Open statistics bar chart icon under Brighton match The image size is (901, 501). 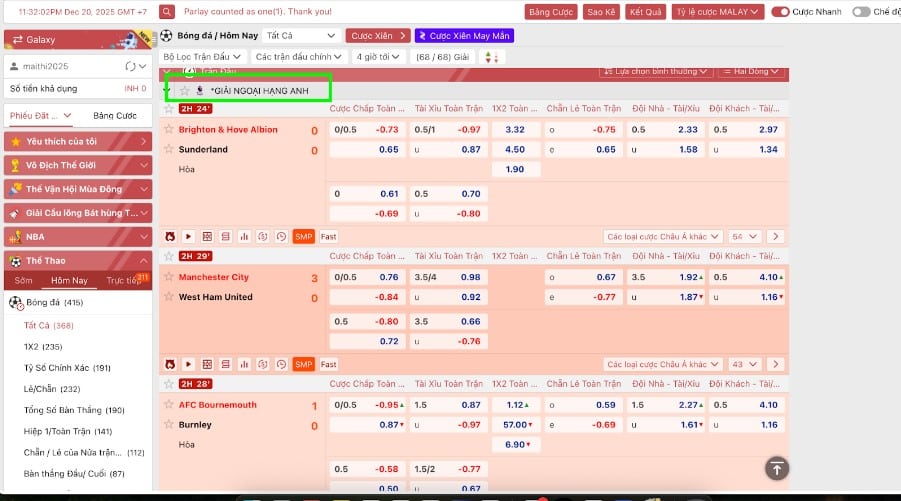(244, 236)
